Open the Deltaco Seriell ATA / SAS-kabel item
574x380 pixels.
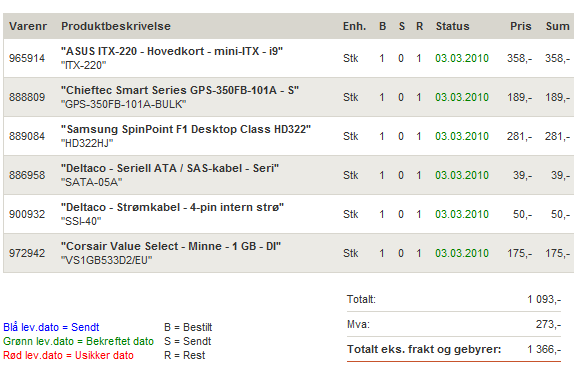click(x=170, y=168)
